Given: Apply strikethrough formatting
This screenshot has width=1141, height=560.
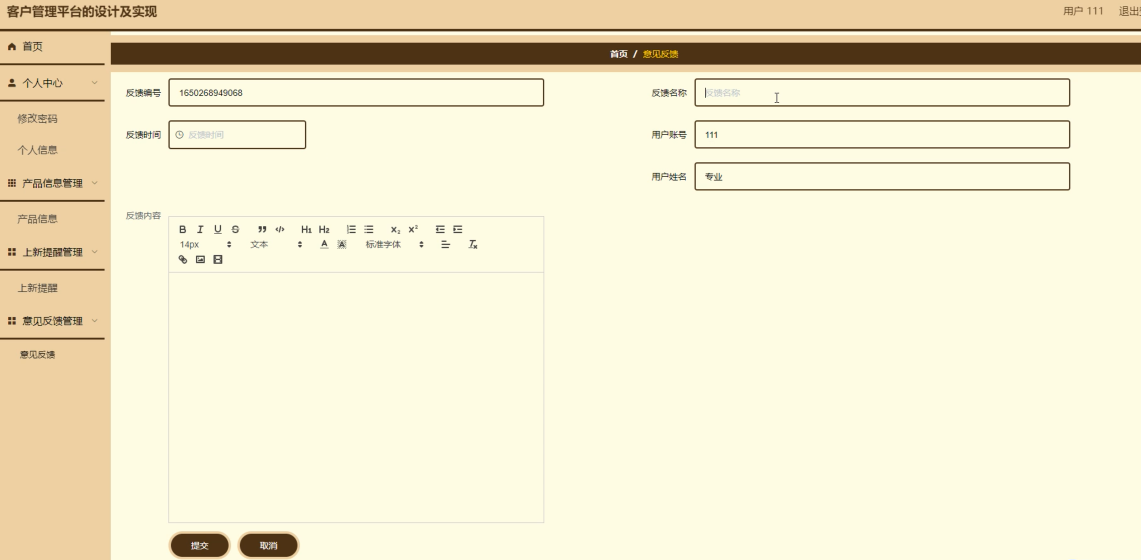Looking at the screenshot, I should (x=235, y=230).
